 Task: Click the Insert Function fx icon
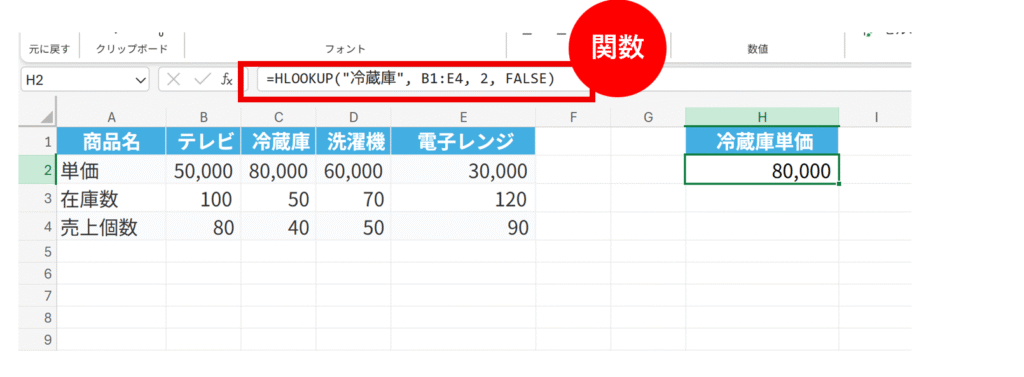tap(227, 80)
